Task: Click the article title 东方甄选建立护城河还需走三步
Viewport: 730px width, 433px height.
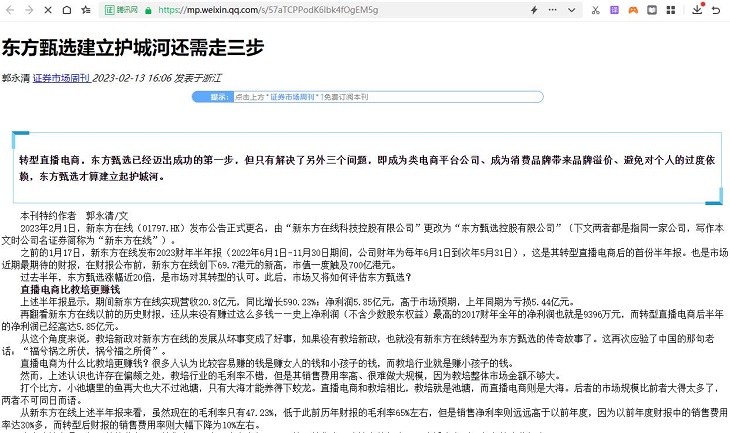Action: pyautogui.click(x=135, y=48)
